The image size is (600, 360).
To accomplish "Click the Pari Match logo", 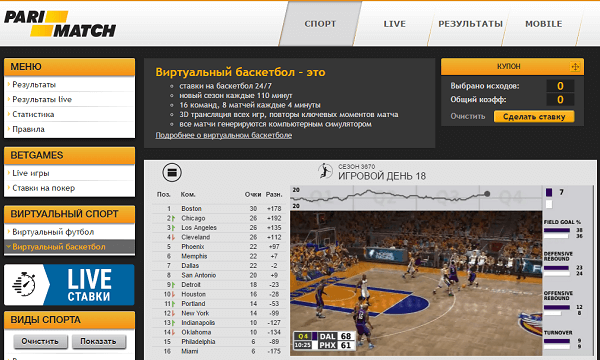I will (x=60, y=24).
